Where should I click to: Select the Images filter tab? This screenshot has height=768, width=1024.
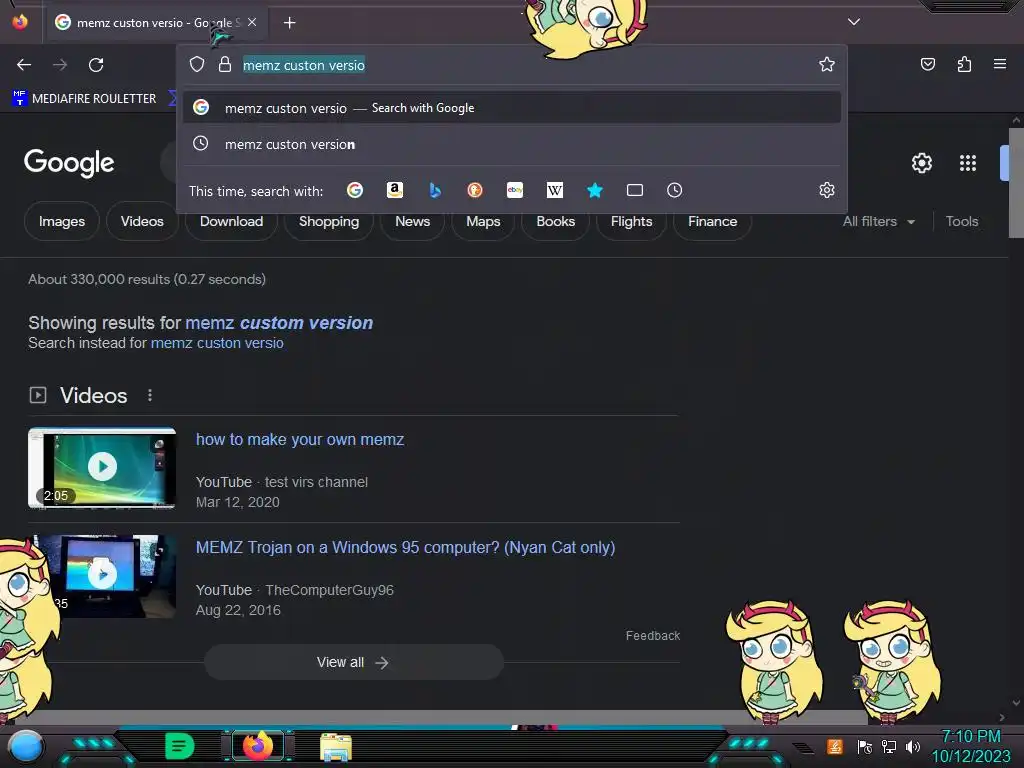click(61, 221)
